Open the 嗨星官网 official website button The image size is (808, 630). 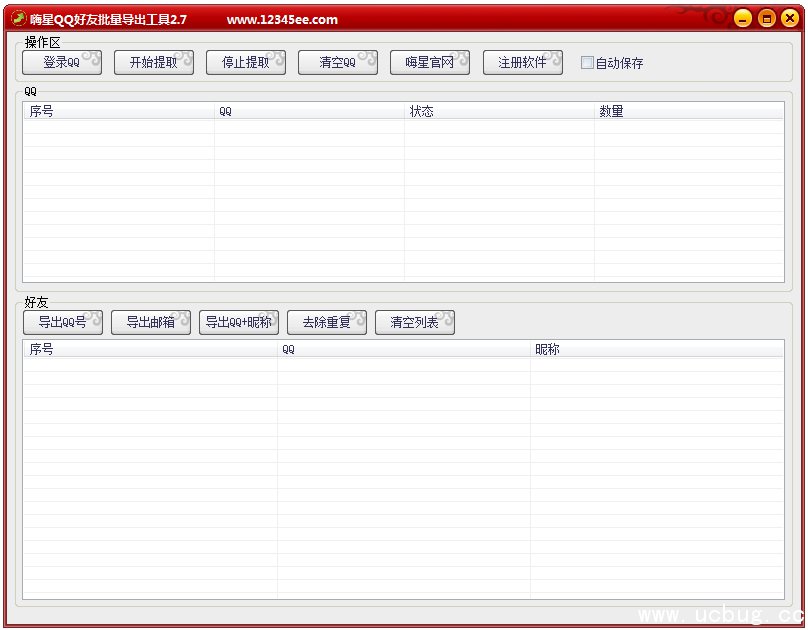pos(429,62)
